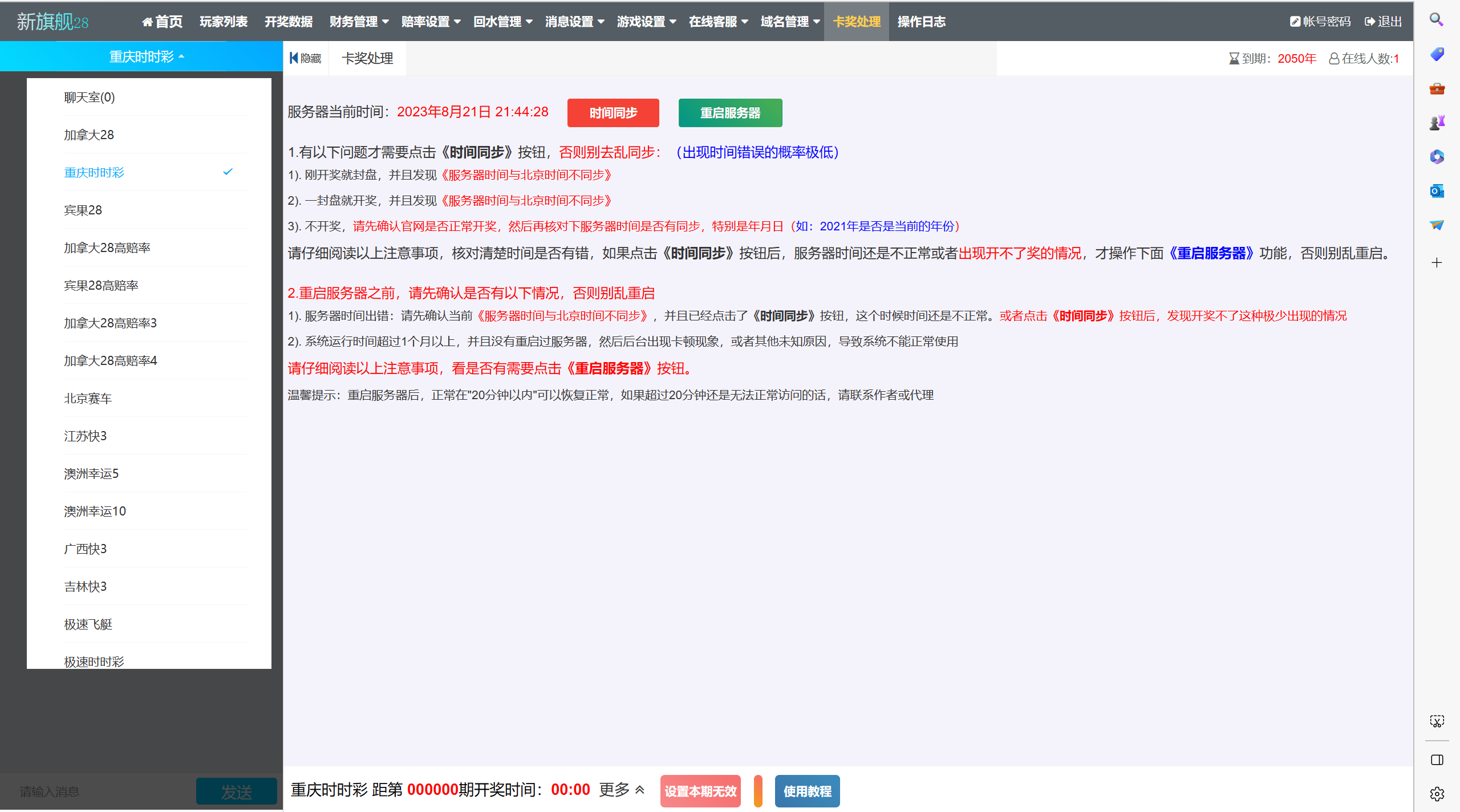Expand 更多 chevrons in bottom bar
This screenshot has width=1460, height=812.
click(x=640, y=790)
